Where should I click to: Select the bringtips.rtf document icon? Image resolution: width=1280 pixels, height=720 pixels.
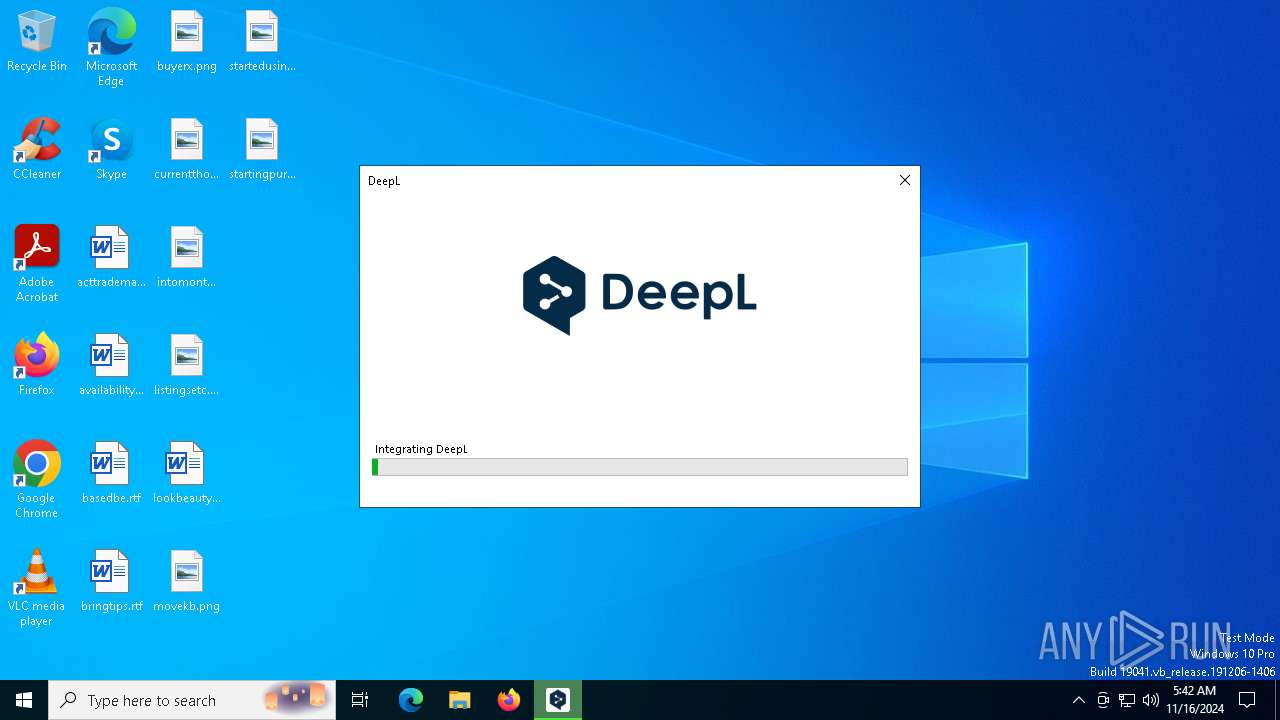pyautogui.click(x=111, y=582)
